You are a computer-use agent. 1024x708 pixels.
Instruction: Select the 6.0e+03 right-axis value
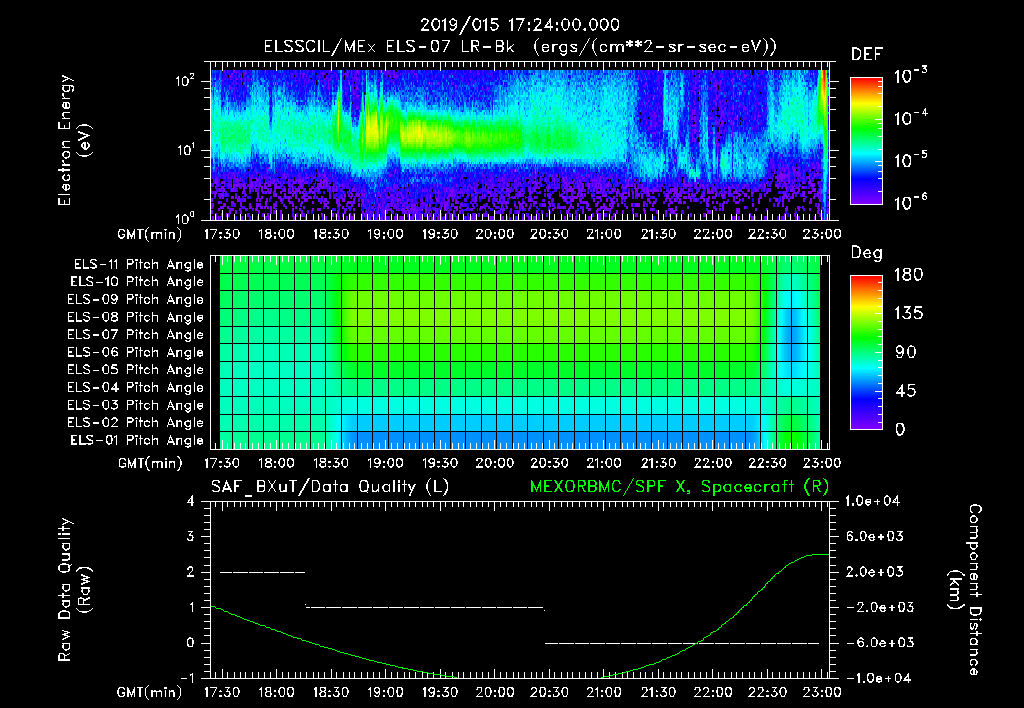pos(875,536)
